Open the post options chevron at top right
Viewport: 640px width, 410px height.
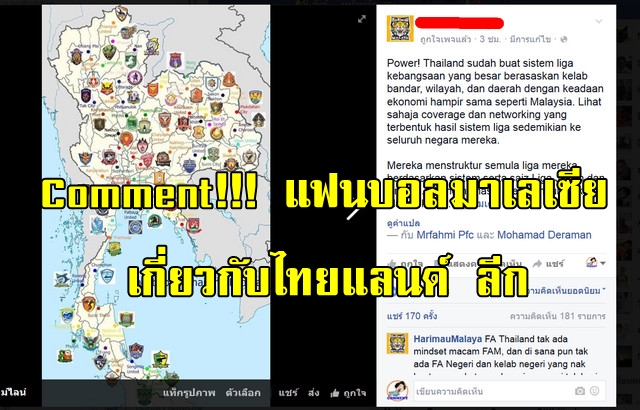point(599,21)
